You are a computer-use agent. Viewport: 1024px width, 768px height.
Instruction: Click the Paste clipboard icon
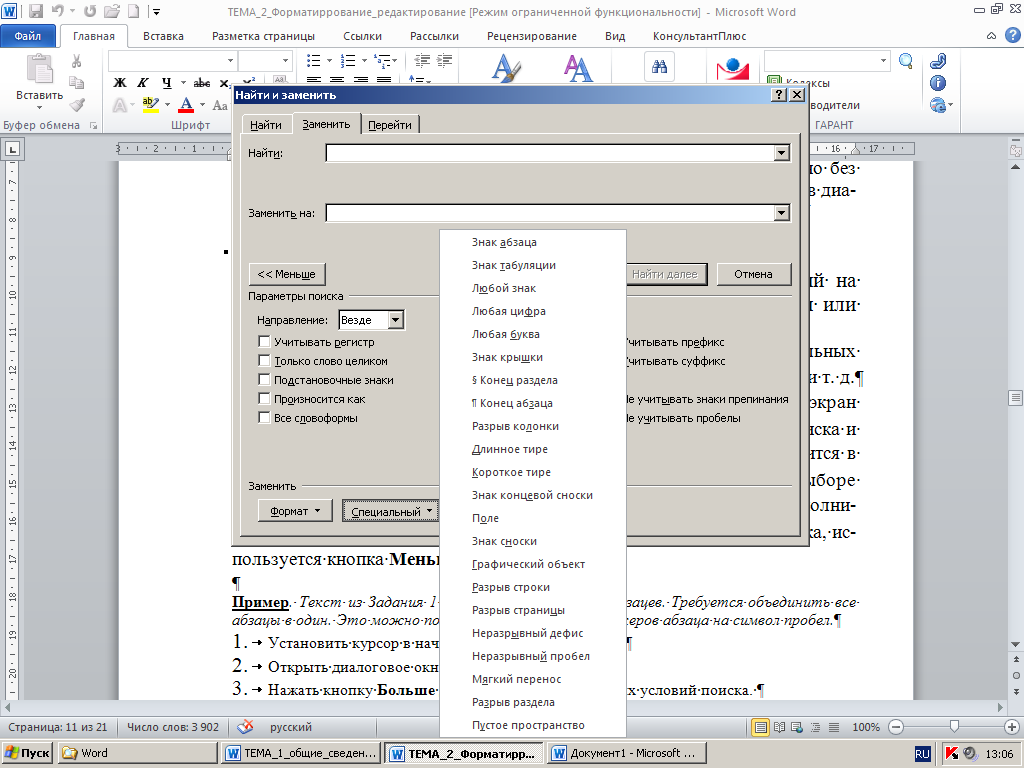[39, 69]
